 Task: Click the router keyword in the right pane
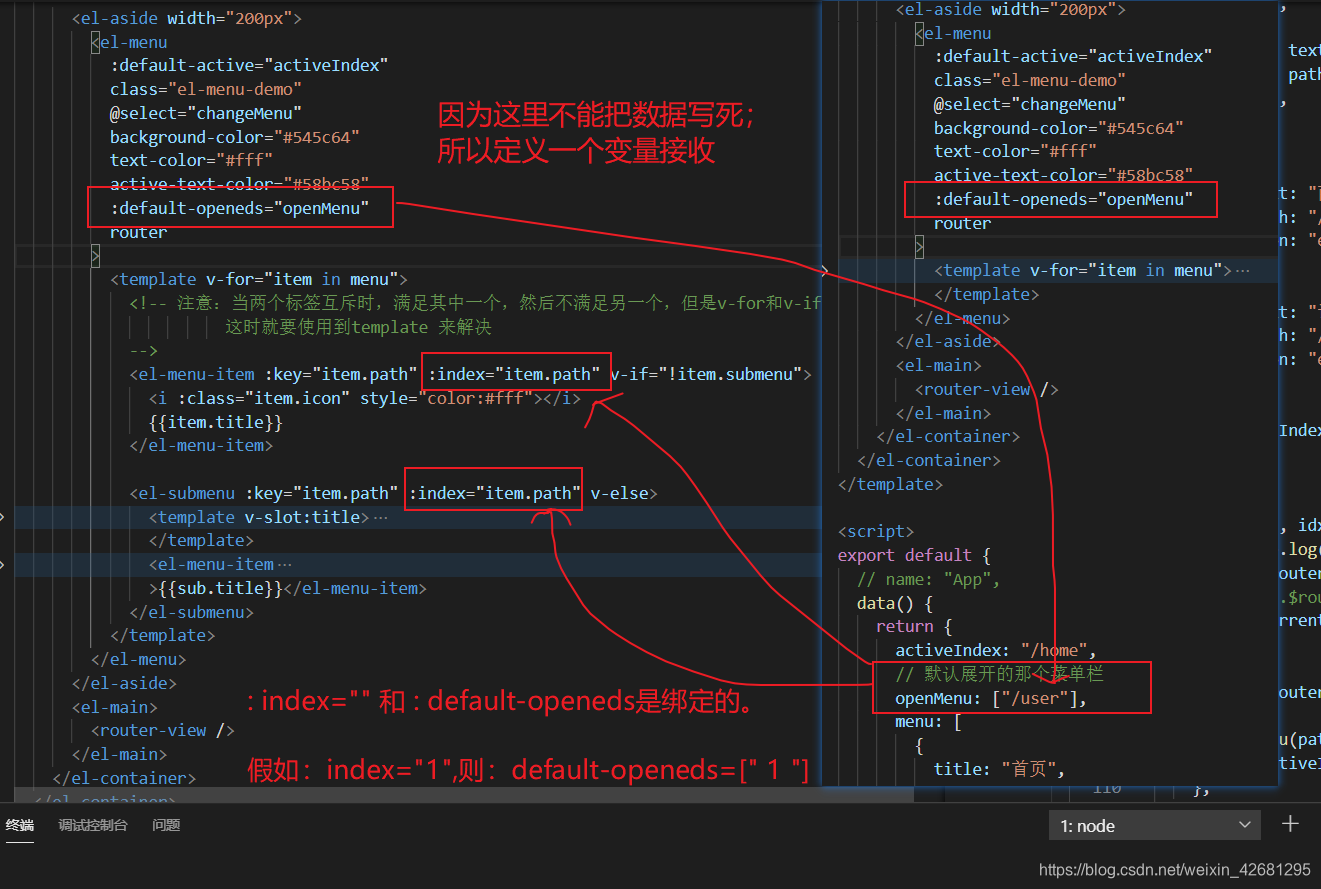961,222
